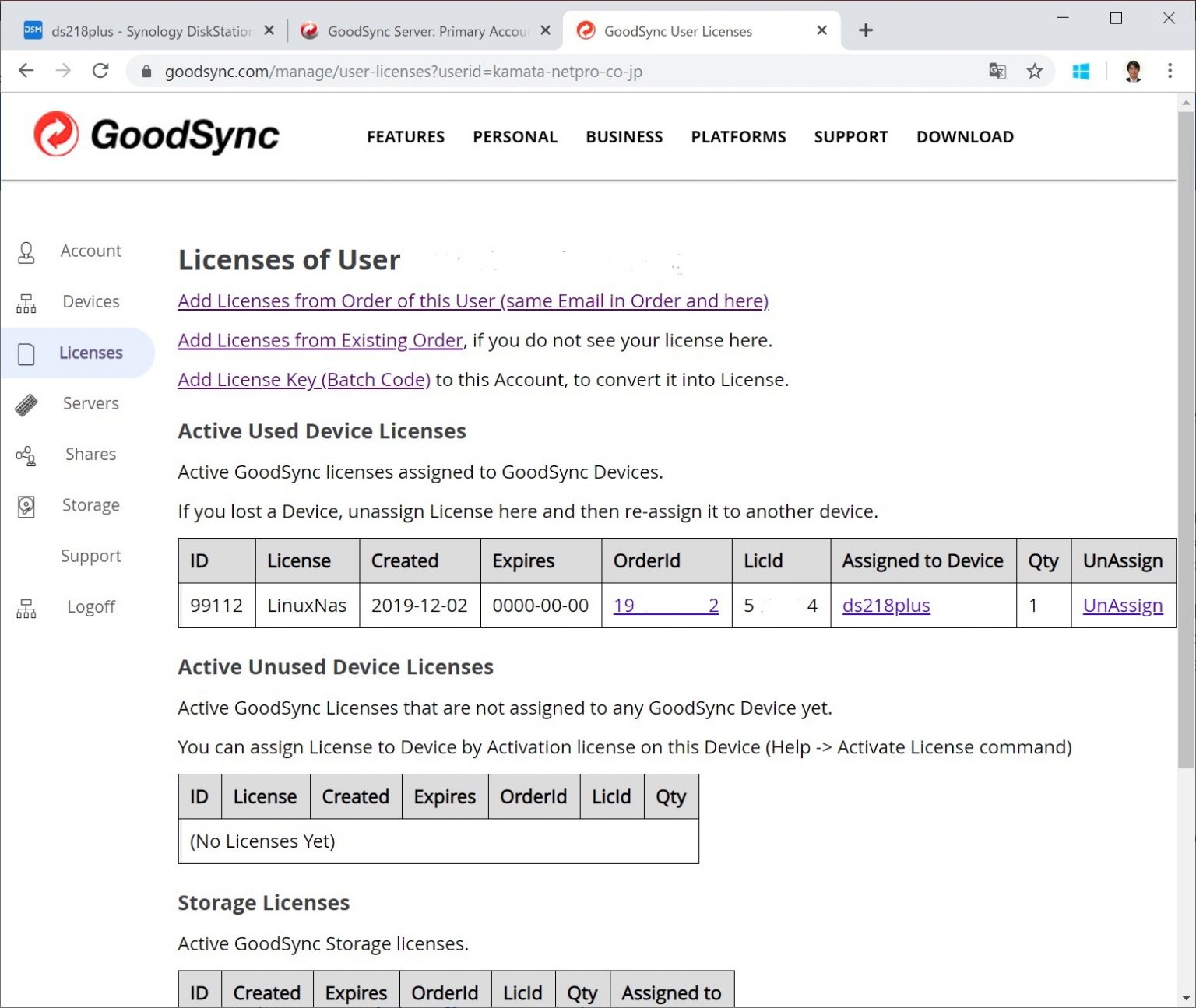This screenshot has height=1008, width=1196.
Task: Close the GoodSync Server tab
Action: (545, 30)
